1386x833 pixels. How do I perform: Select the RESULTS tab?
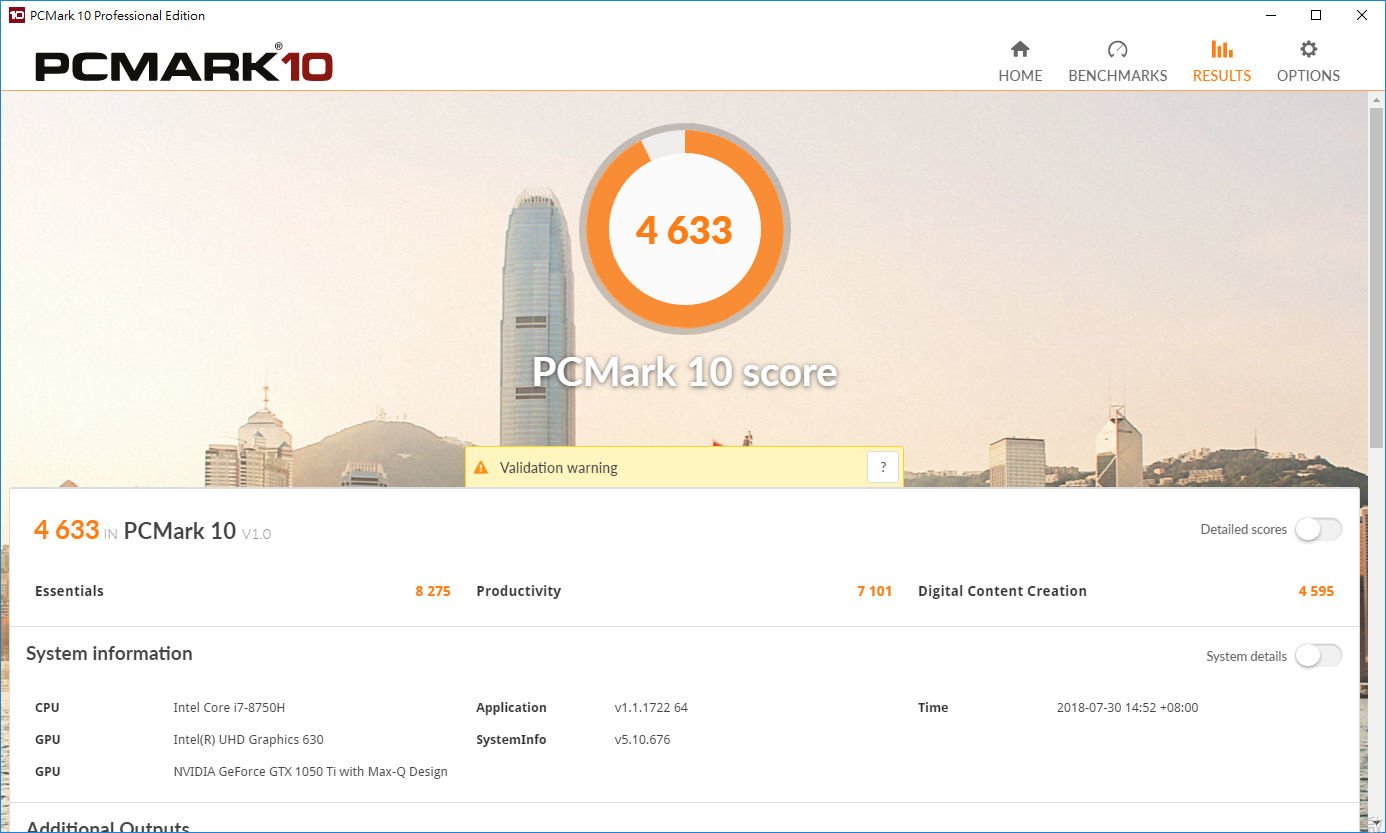(x=1222, y=62)
